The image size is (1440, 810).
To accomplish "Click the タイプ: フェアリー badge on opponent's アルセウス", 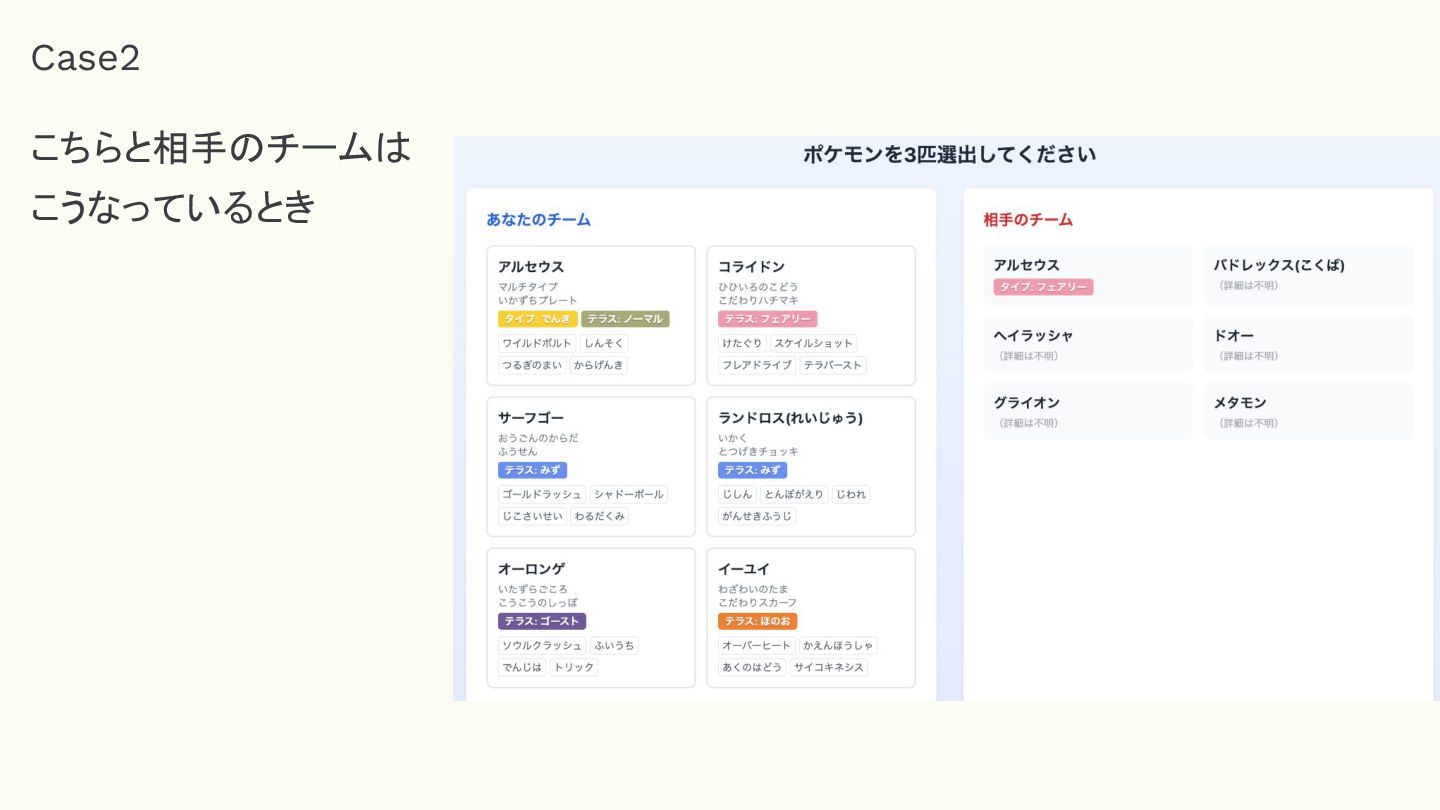I will (1043, 287).
